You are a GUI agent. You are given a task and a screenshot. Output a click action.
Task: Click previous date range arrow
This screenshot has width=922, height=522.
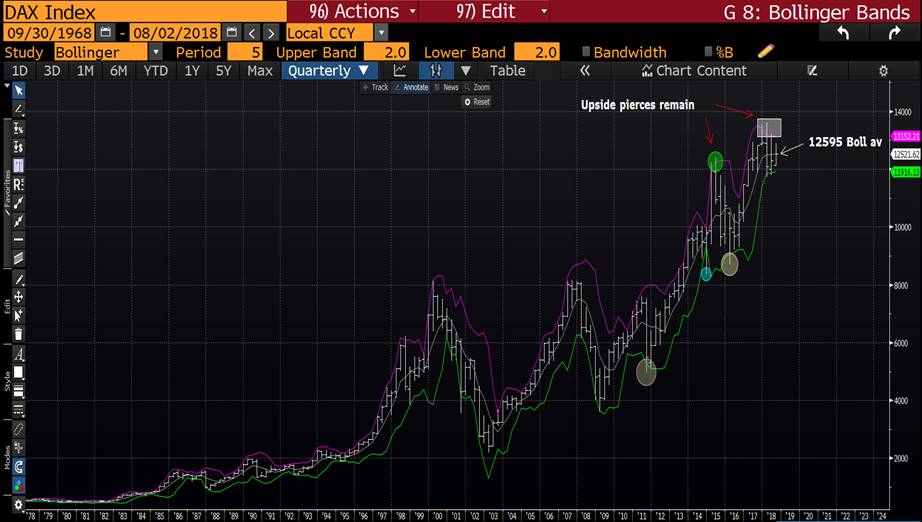coord(252,33)
